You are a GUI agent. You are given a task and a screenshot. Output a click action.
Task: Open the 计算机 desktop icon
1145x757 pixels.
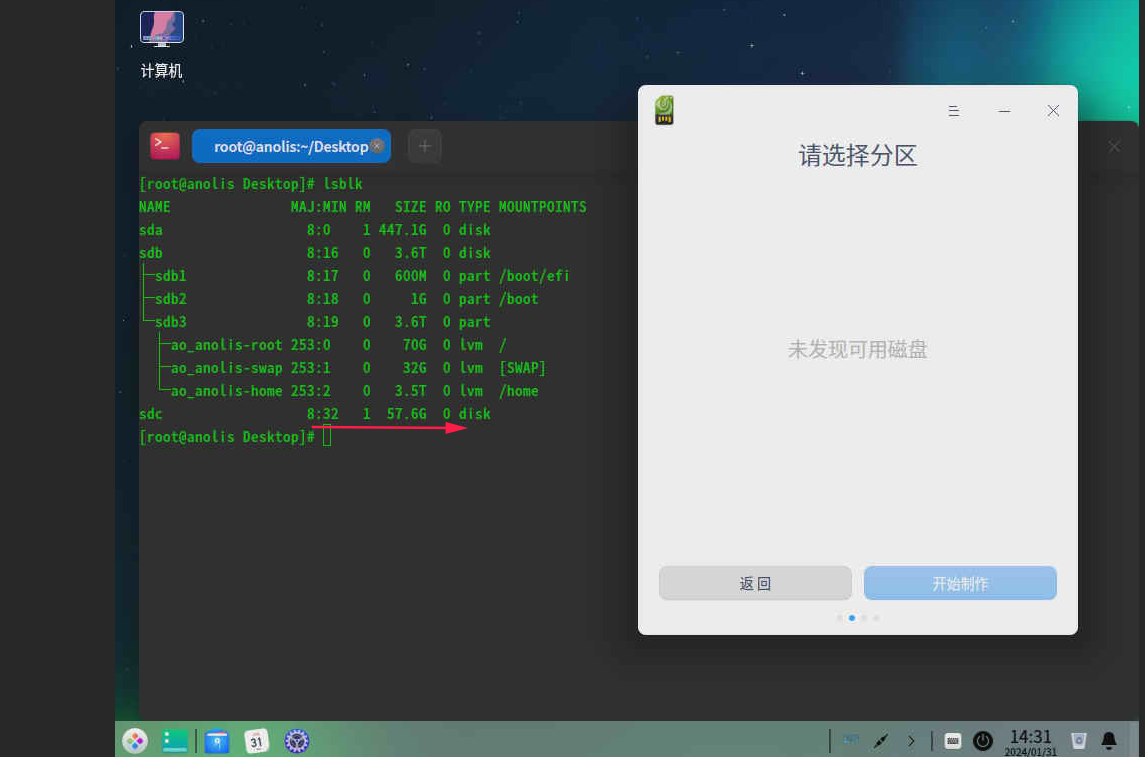click(162, 30)
